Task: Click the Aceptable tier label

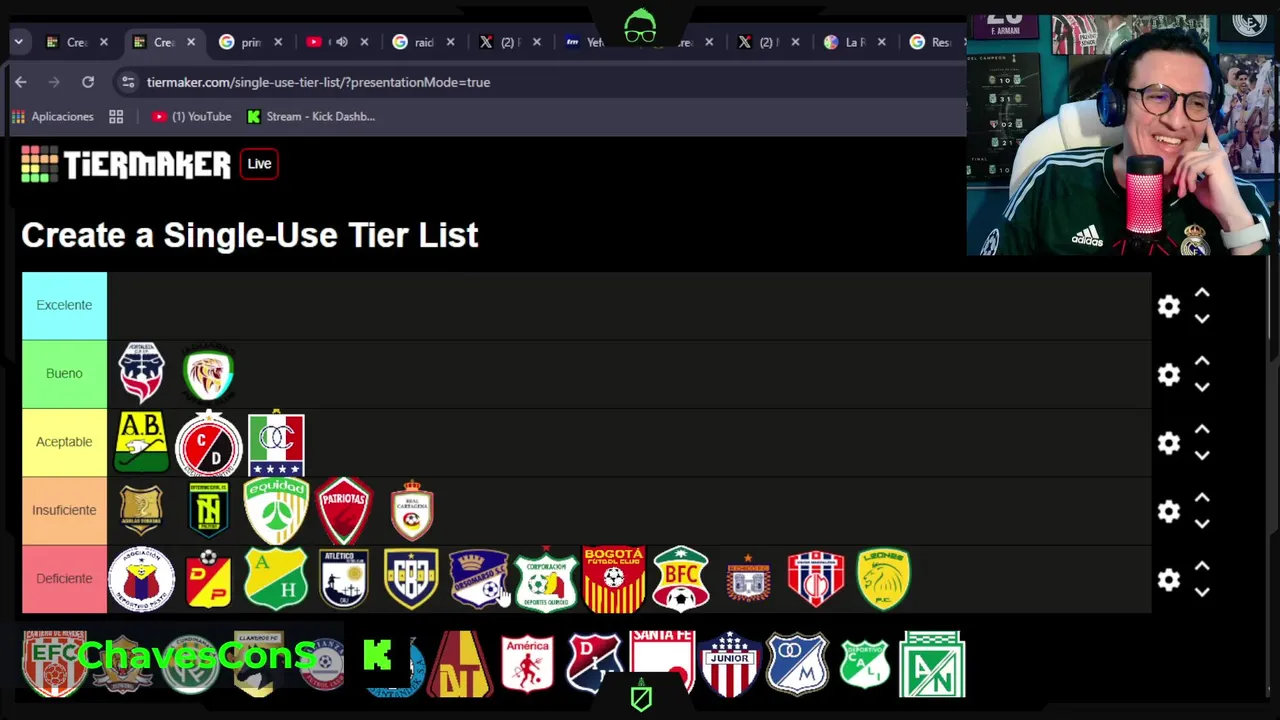Action: click(64, 442)
